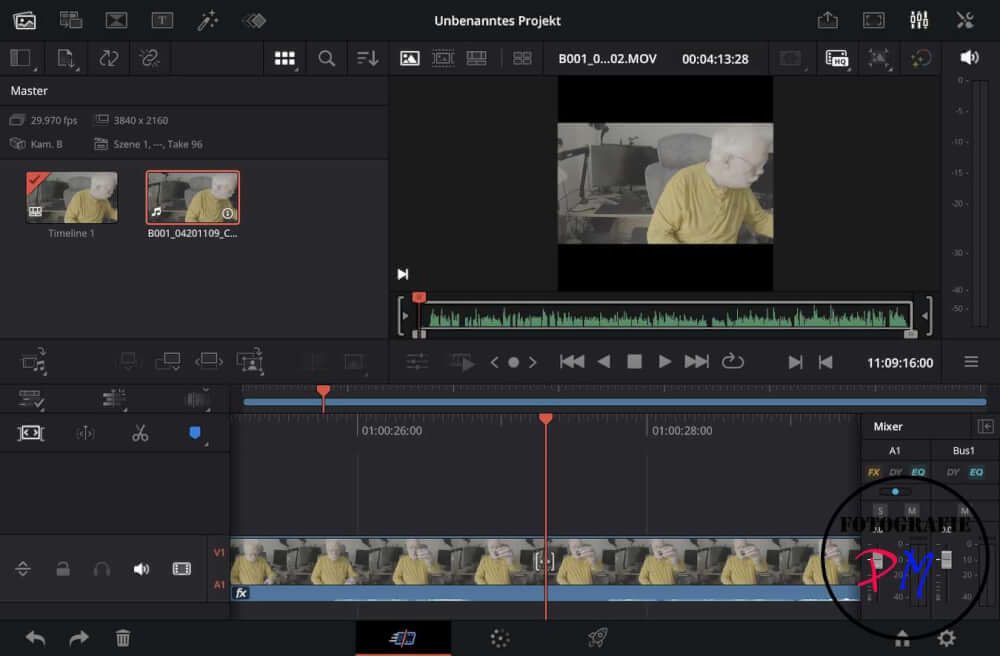Open the sort order menu
1000x656 pixels.
[367, 59]
